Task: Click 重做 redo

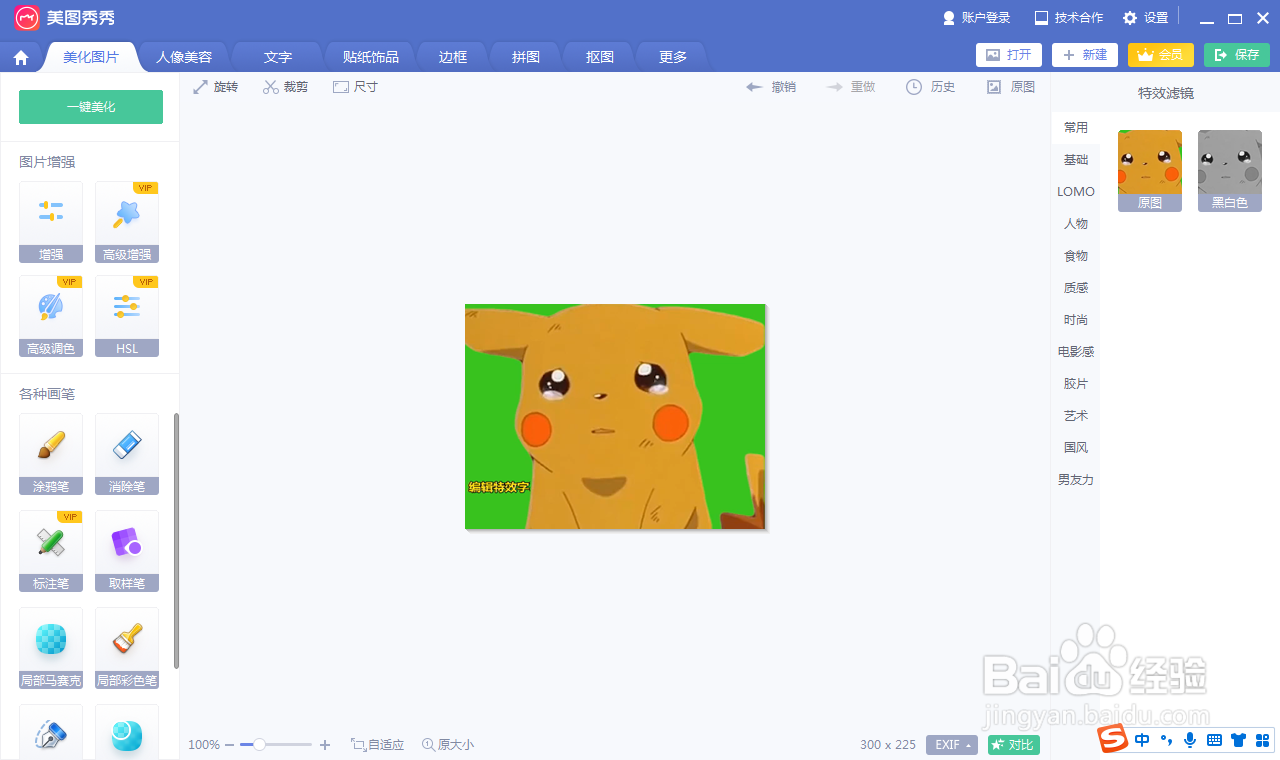Action: (x=851, y=87)
